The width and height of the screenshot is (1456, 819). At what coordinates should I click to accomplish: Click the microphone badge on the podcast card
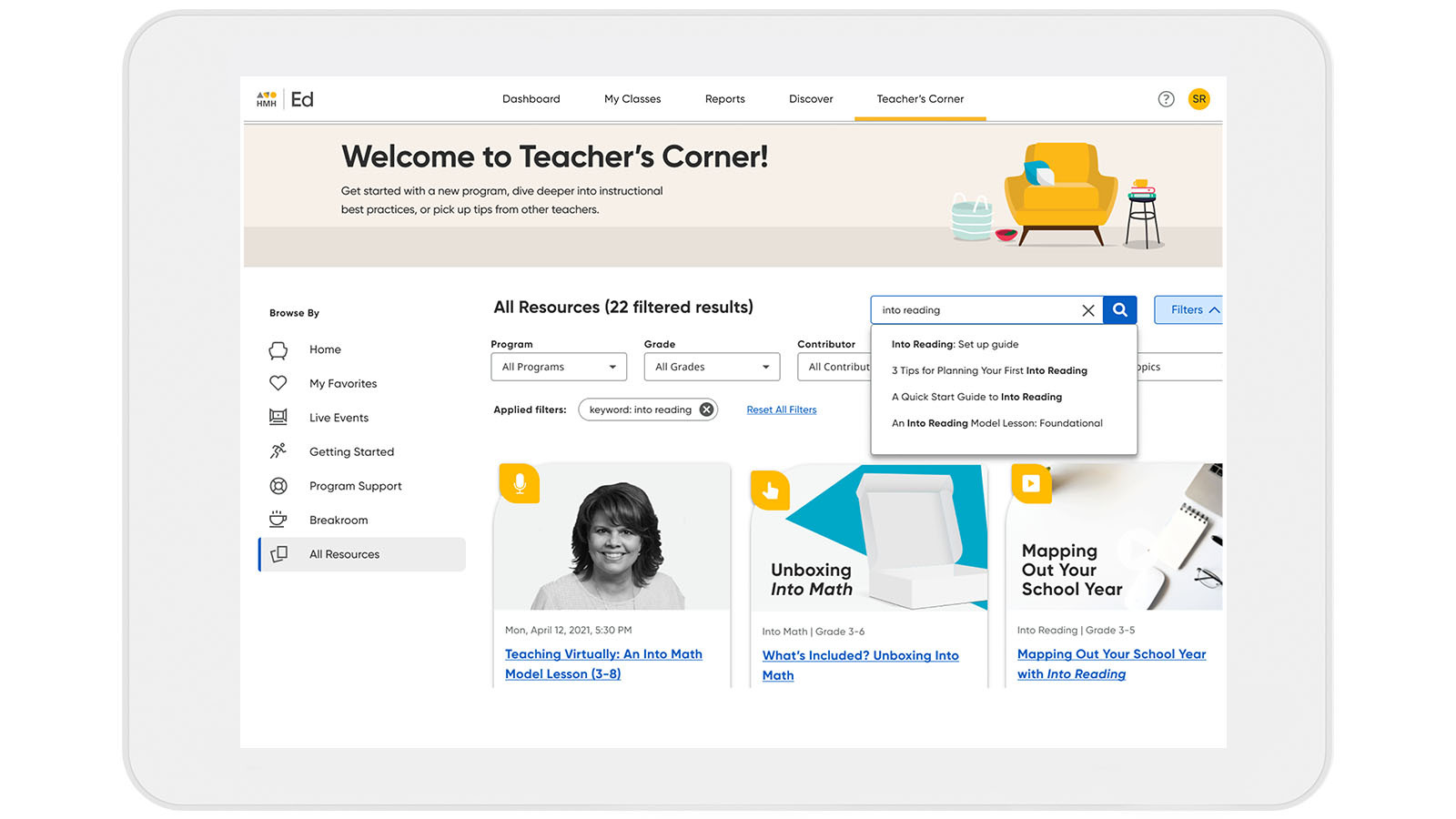point(520,483)
